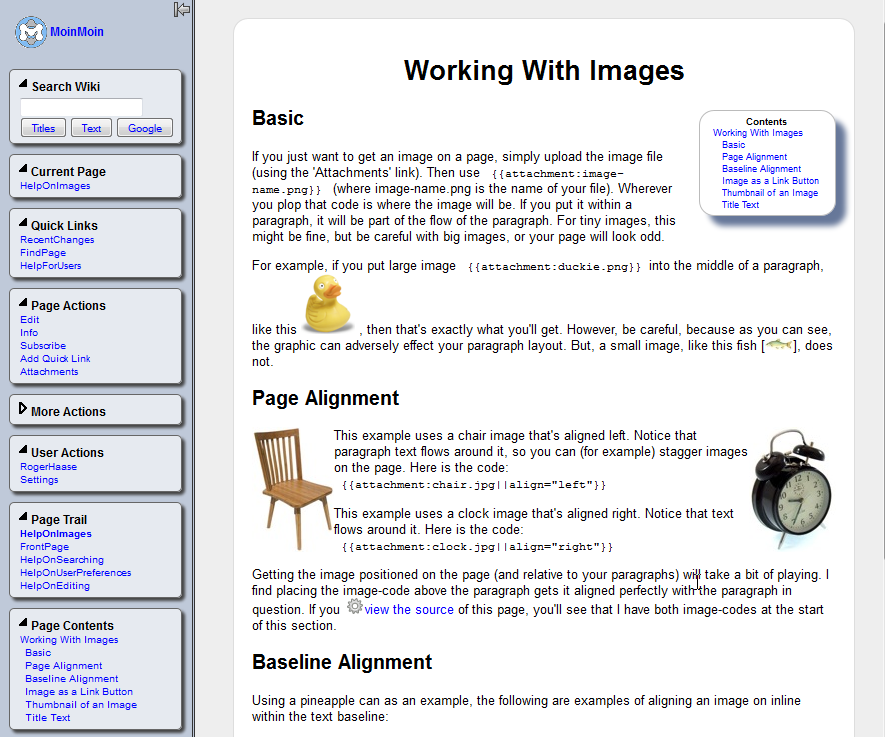The width and height of the screenshot is (885, 737).
Task: Click the wooden chair image
Action: [291, 490]
